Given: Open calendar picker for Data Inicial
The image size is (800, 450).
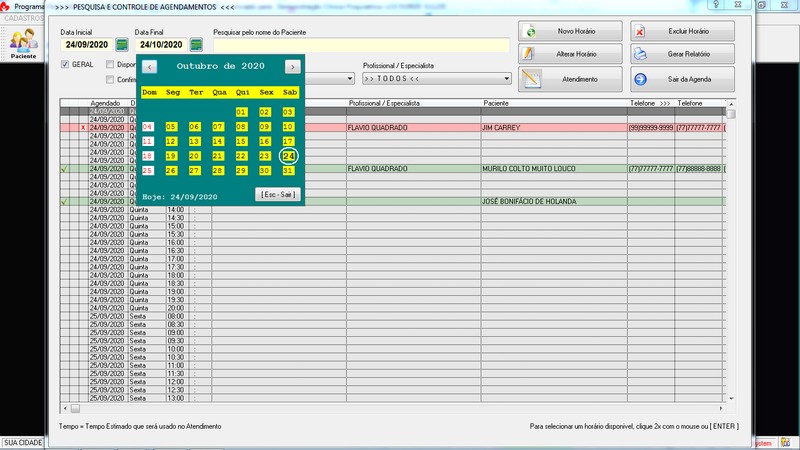Looking at the screenshot, I should coord(121,45).
